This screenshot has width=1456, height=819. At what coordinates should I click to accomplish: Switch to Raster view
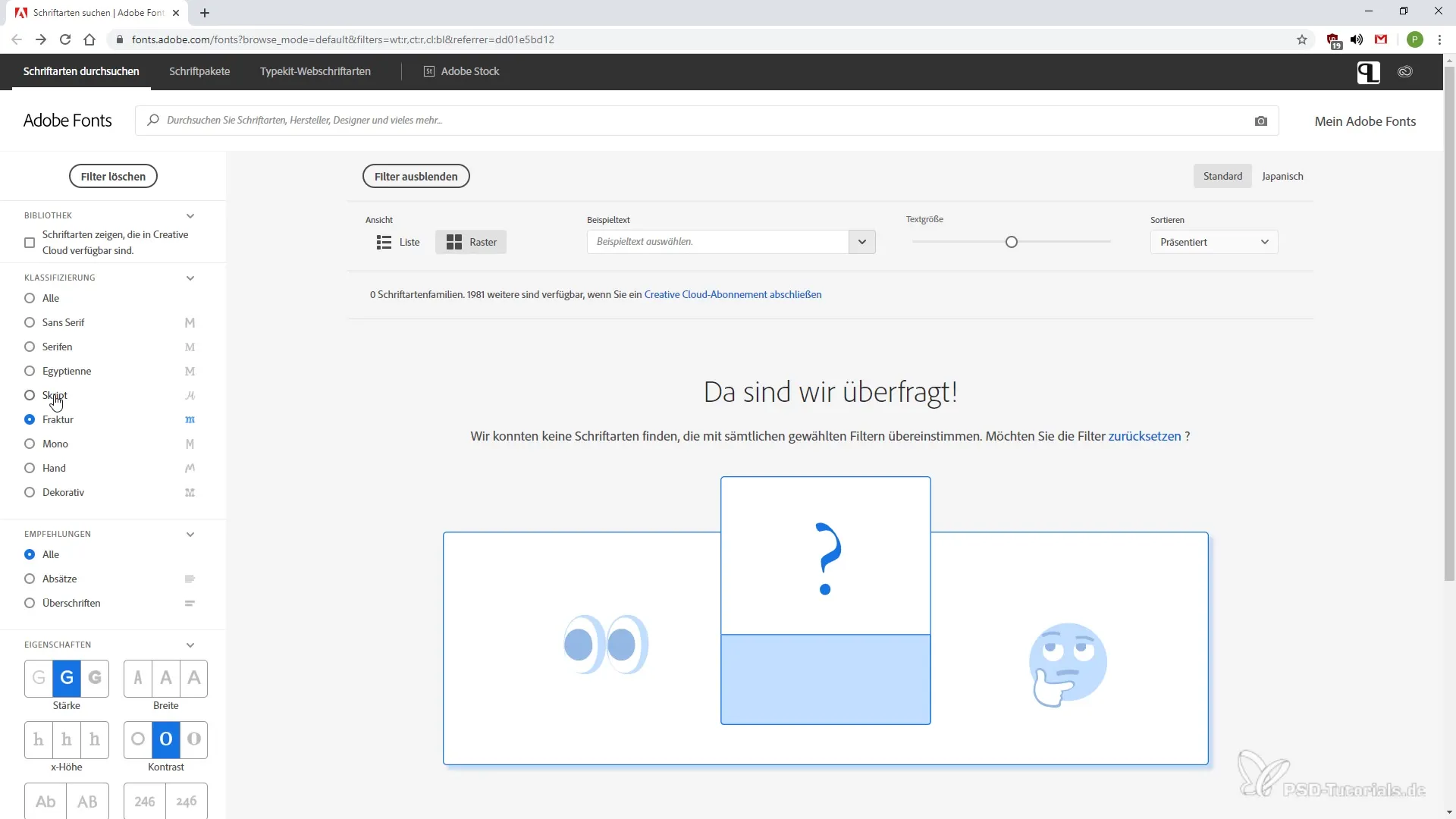coord(471,242)
